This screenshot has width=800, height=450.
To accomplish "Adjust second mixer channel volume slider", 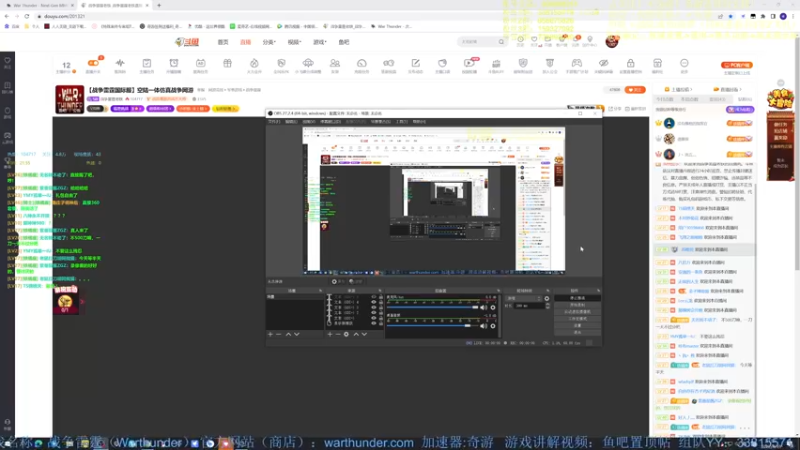I will point(433,326).
